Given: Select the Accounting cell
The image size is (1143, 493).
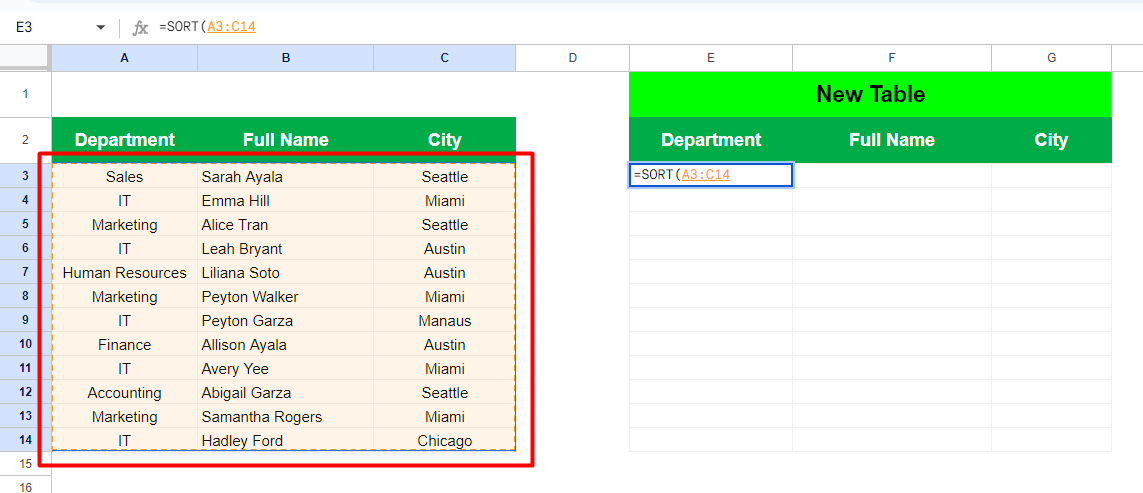Looking at the screenshot, I should pyautogui.click(x=125, y=393).
